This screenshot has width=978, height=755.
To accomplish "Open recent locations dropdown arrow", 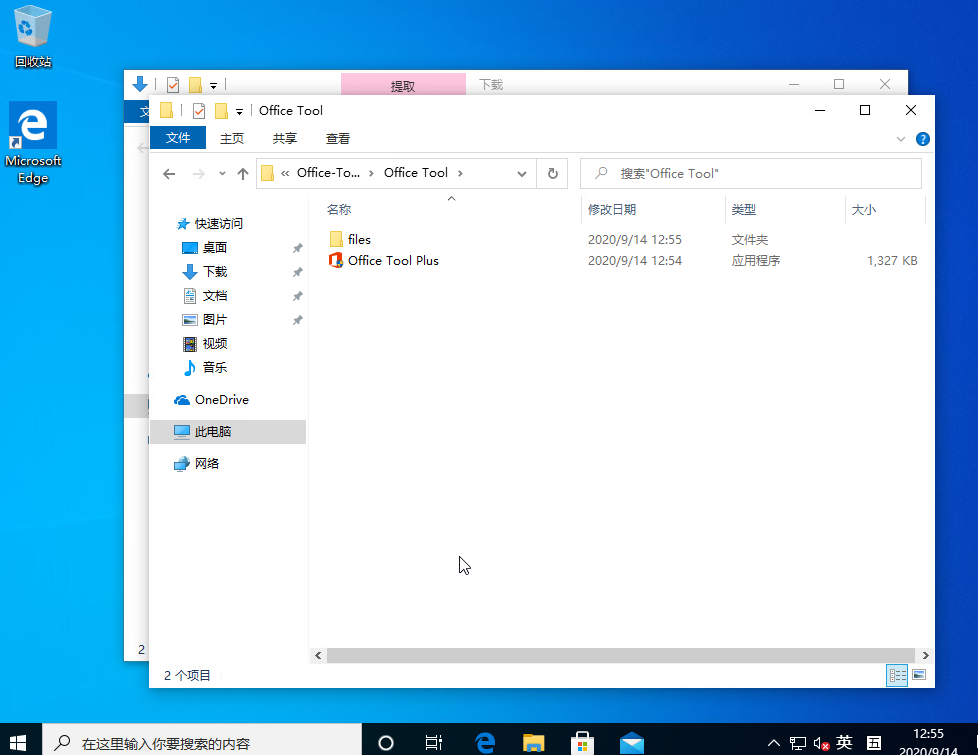I will (x=222, y=173).
